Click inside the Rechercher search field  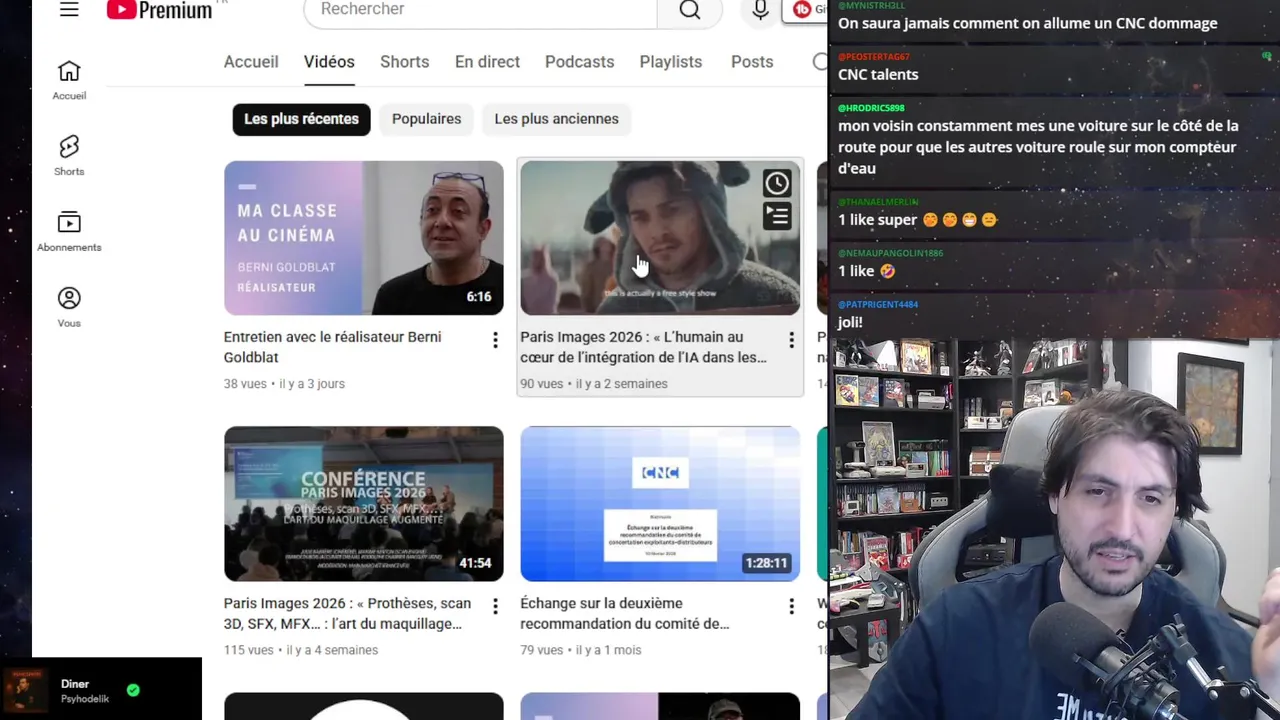(480, 10)
